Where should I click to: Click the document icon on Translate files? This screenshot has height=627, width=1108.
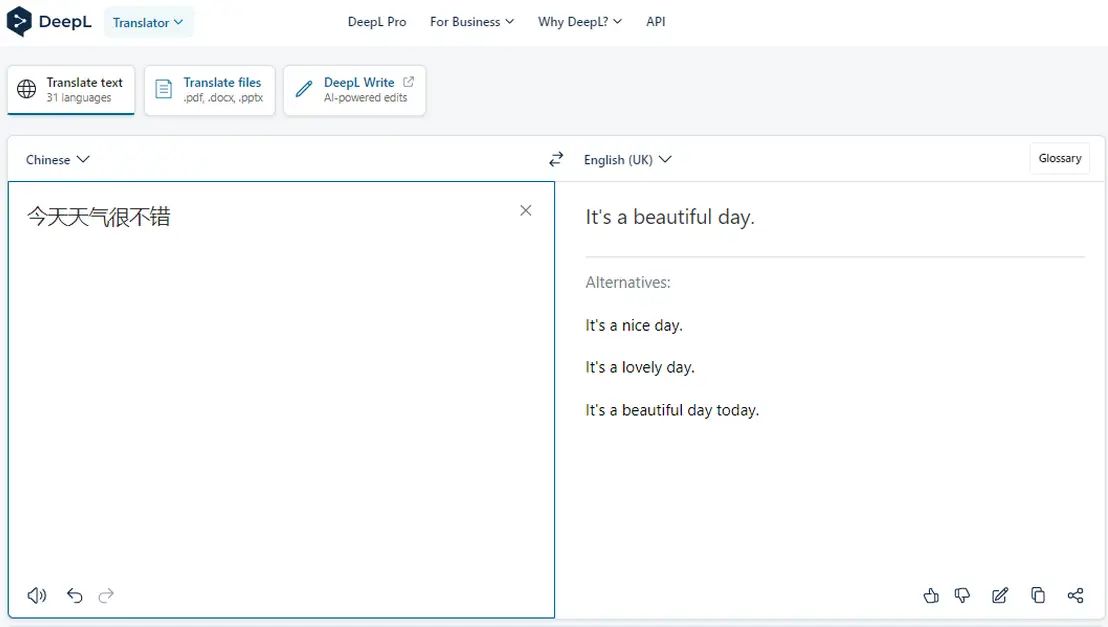(163, 89)
